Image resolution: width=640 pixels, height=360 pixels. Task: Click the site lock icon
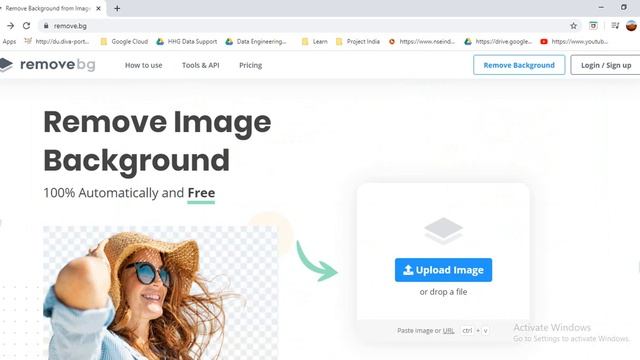pos(46,26)
